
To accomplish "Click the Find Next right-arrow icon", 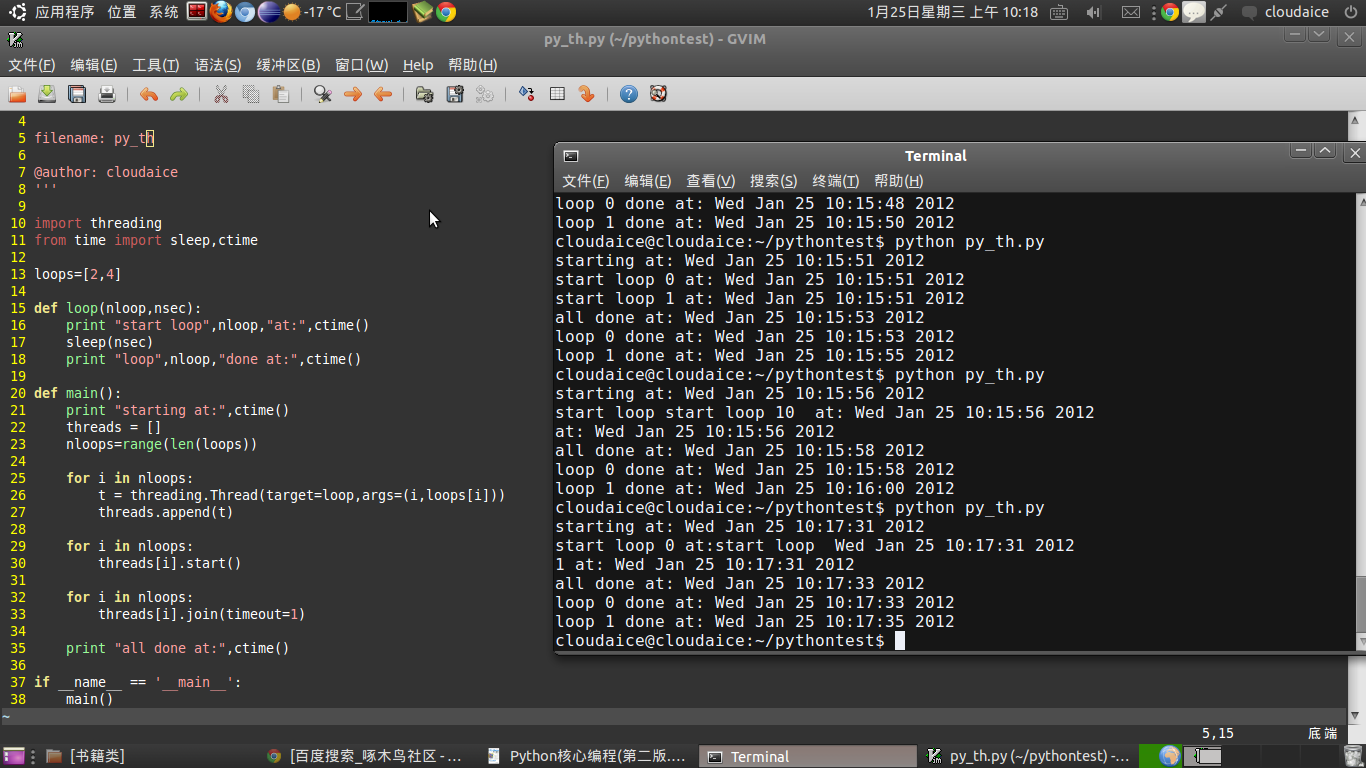I will coord(352,94).
